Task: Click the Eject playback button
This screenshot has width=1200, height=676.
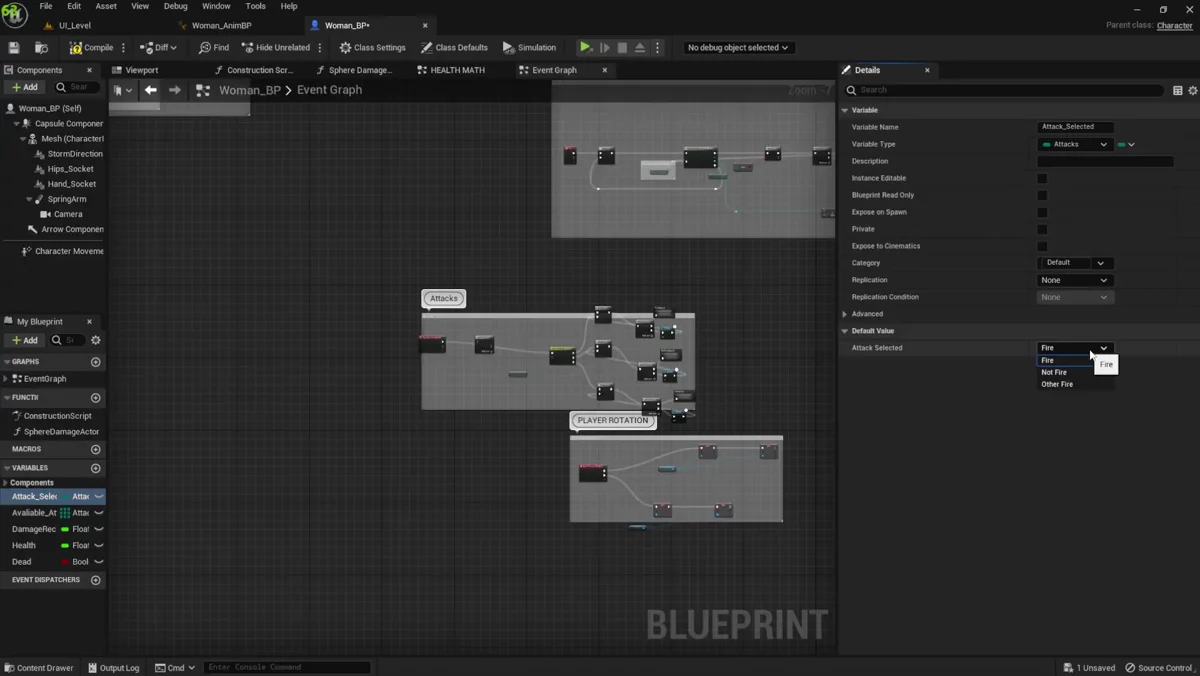Action: click(x=640, y=47)
